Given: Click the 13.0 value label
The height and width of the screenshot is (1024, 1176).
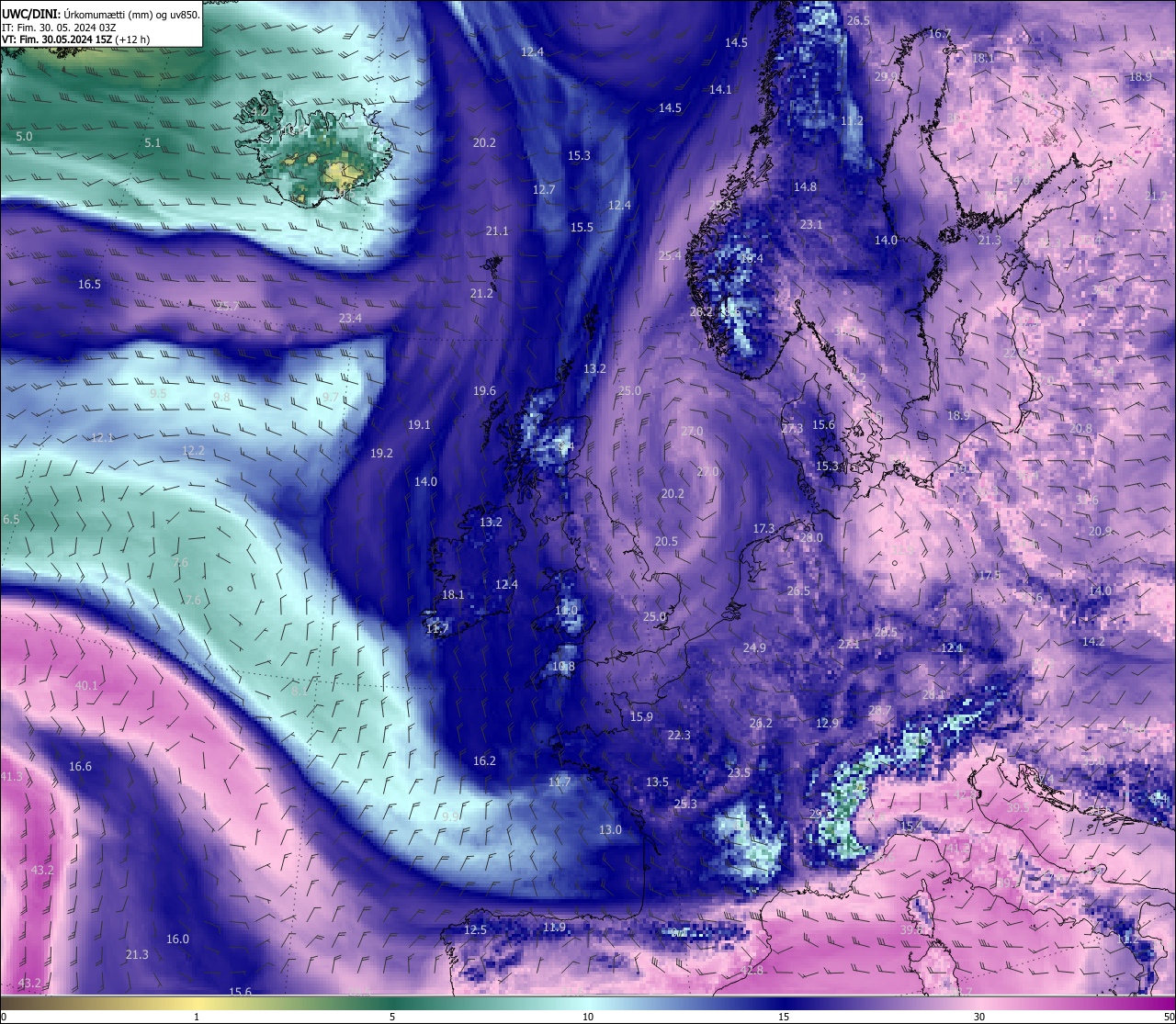Looking at the screenshot, I should pyautogui.click(x=610, y=830).
